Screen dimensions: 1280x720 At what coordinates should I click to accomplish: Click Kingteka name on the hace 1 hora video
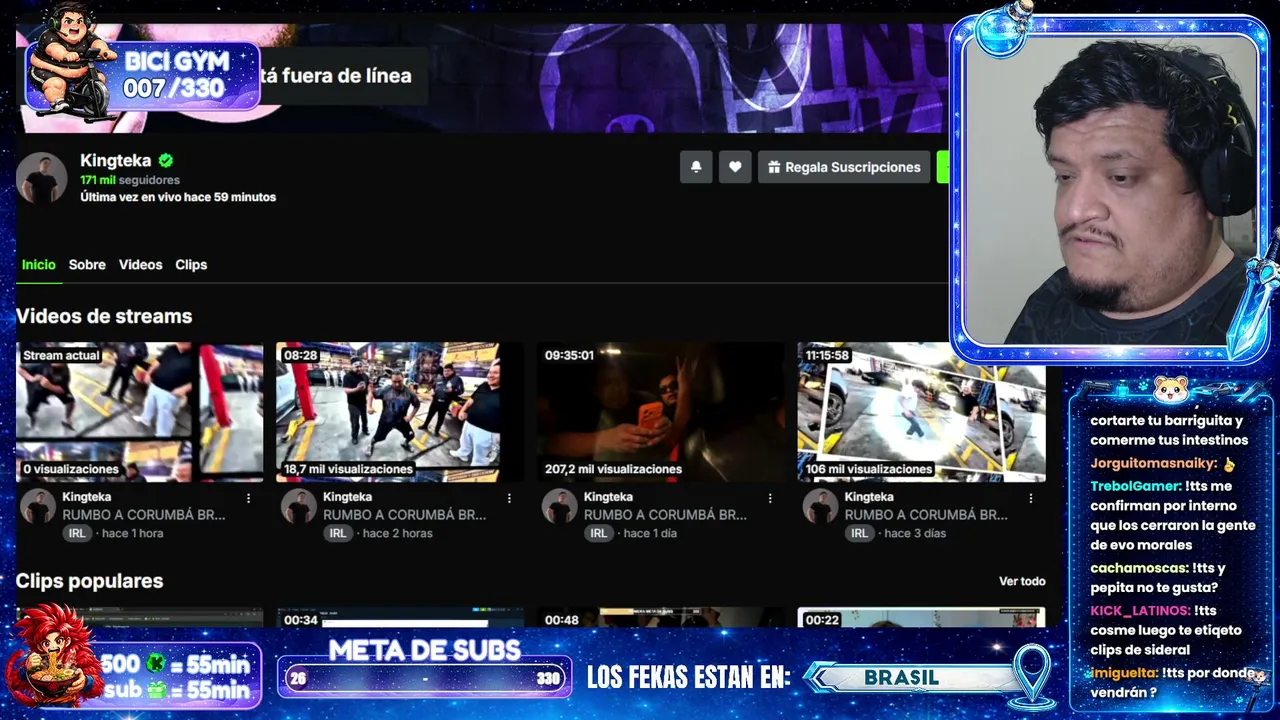coord(87,497)
